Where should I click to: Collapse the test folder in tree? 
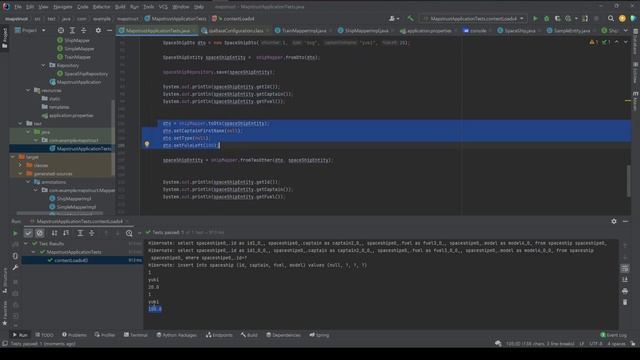pos(20,123)
